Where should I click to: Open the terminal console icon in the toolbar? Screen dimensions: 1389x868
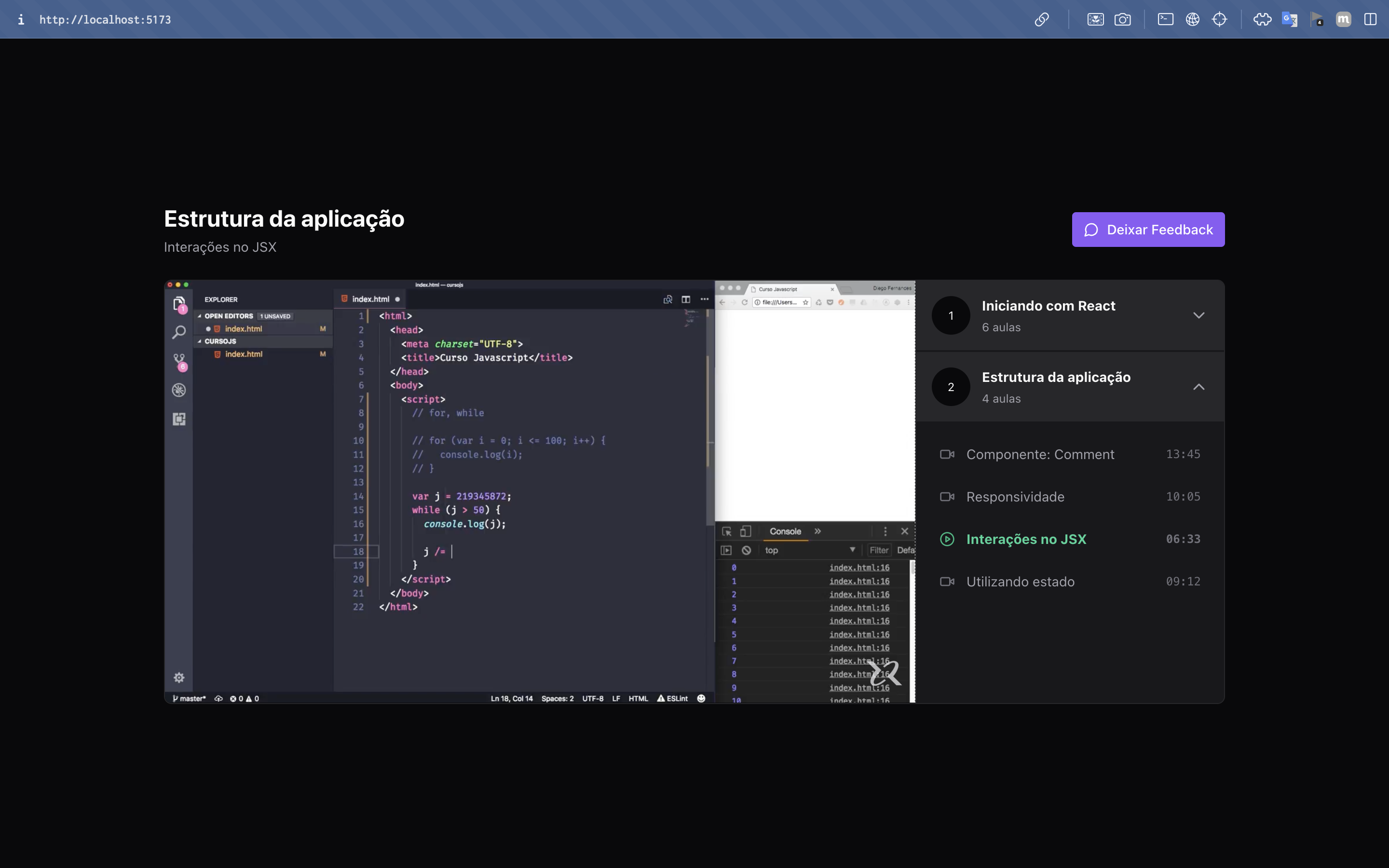click(x=1165, y=19)
